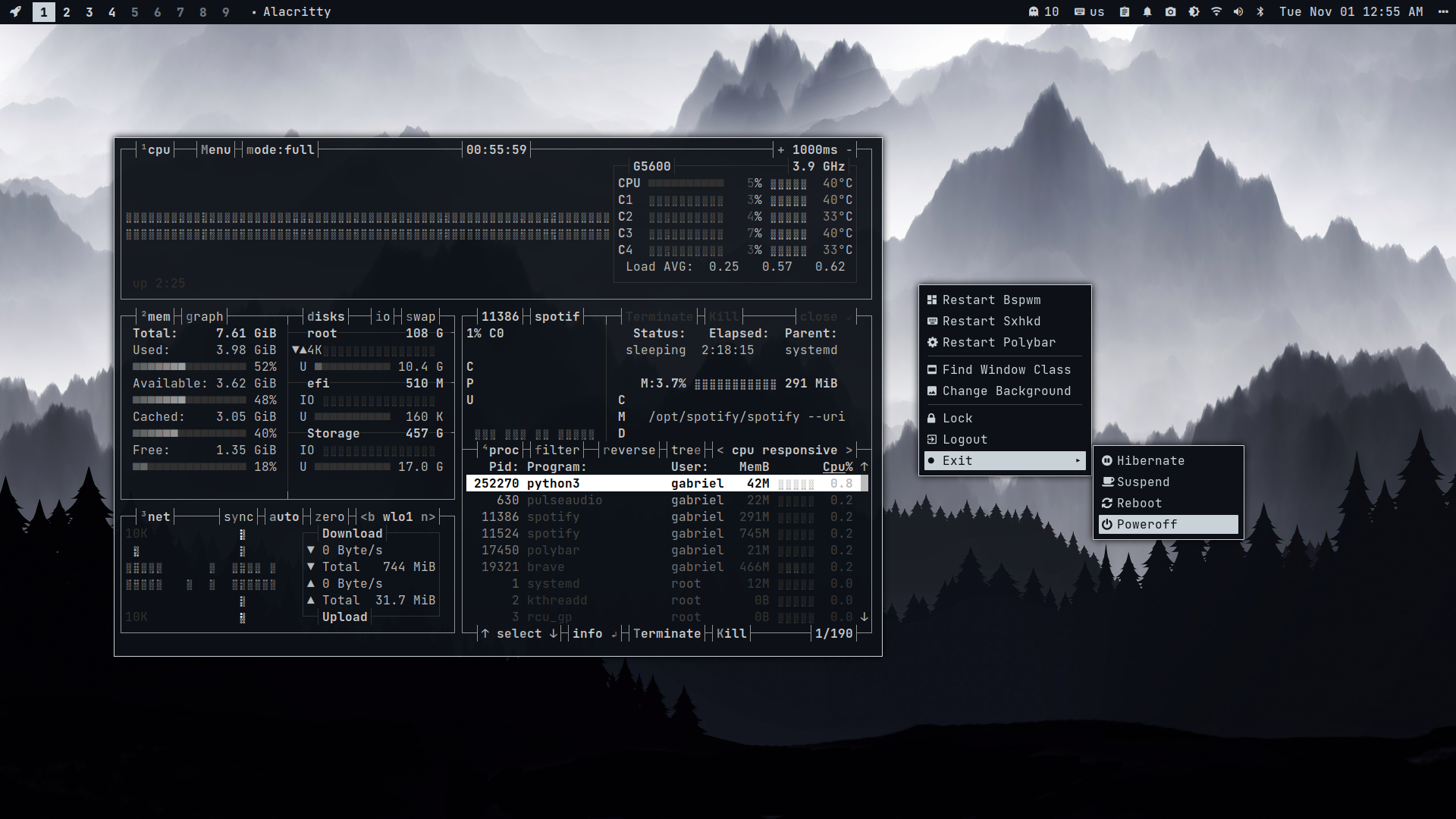This screenshot has width=1456, height=819.
Task: Click the screenshot camera icon
Action: point(1171,12)
